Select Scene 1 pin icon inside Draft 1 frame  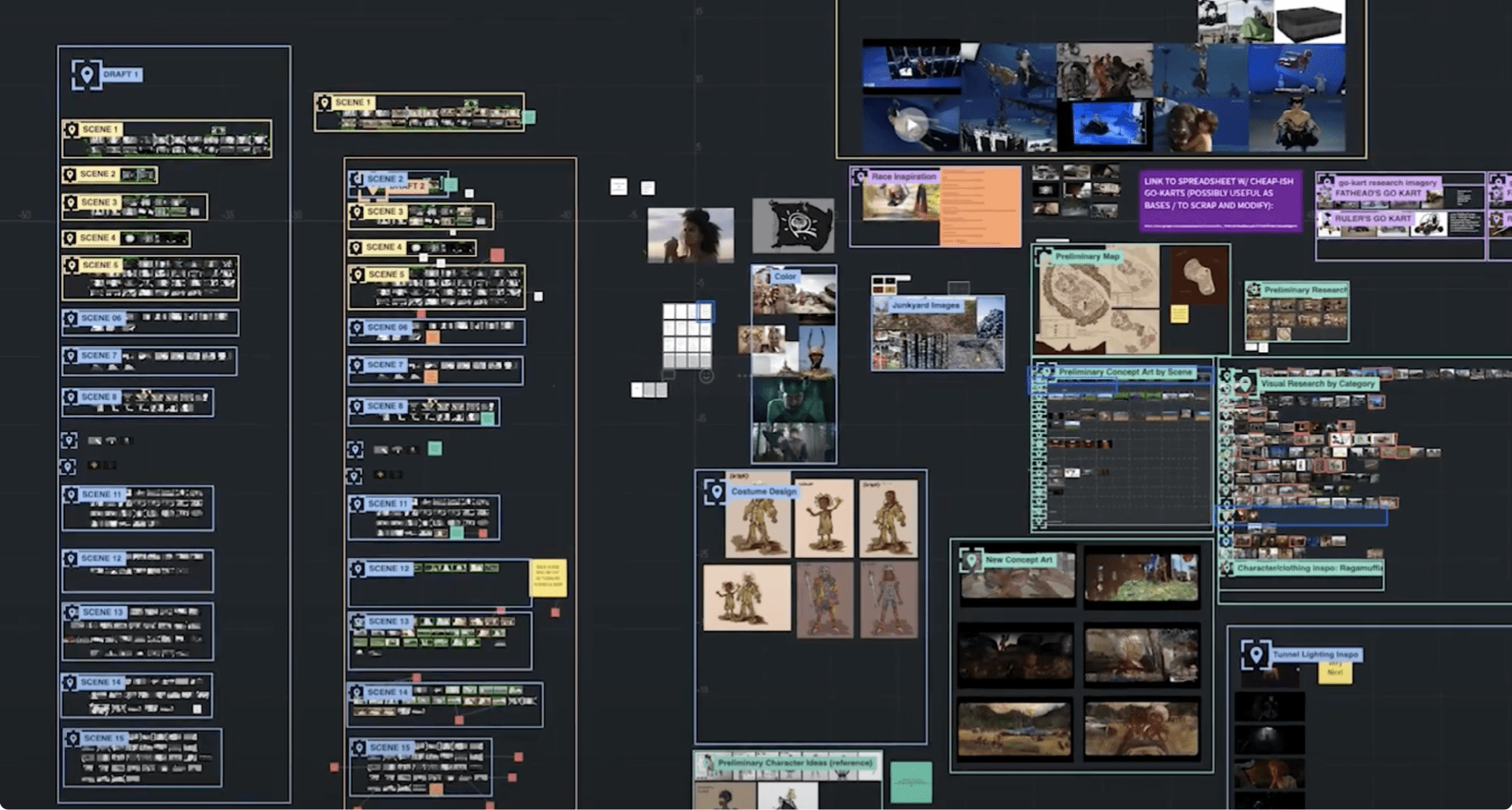[72, 129]
